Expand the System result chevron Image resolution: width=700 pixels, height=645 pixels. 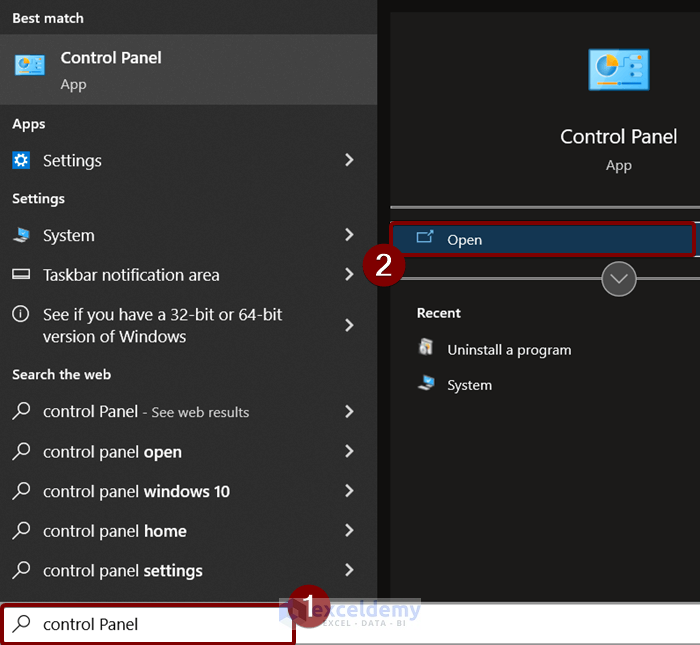pyautogui.click(x=350, y=234)
